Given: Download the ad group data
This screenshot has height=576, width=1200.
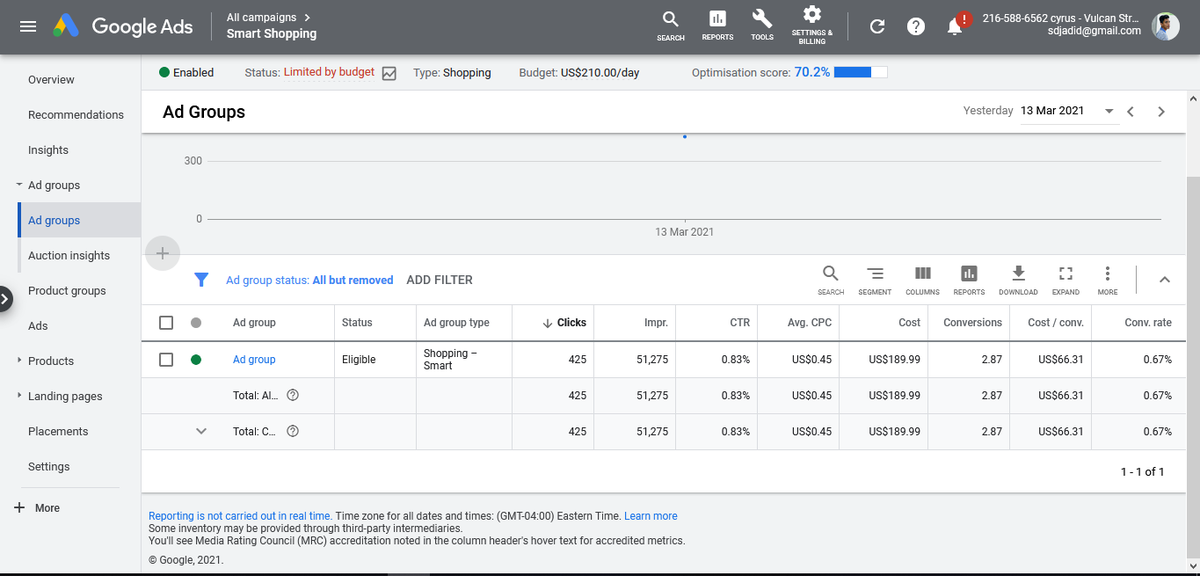Looking at the screenshot, I should (x=1018, y=280).
